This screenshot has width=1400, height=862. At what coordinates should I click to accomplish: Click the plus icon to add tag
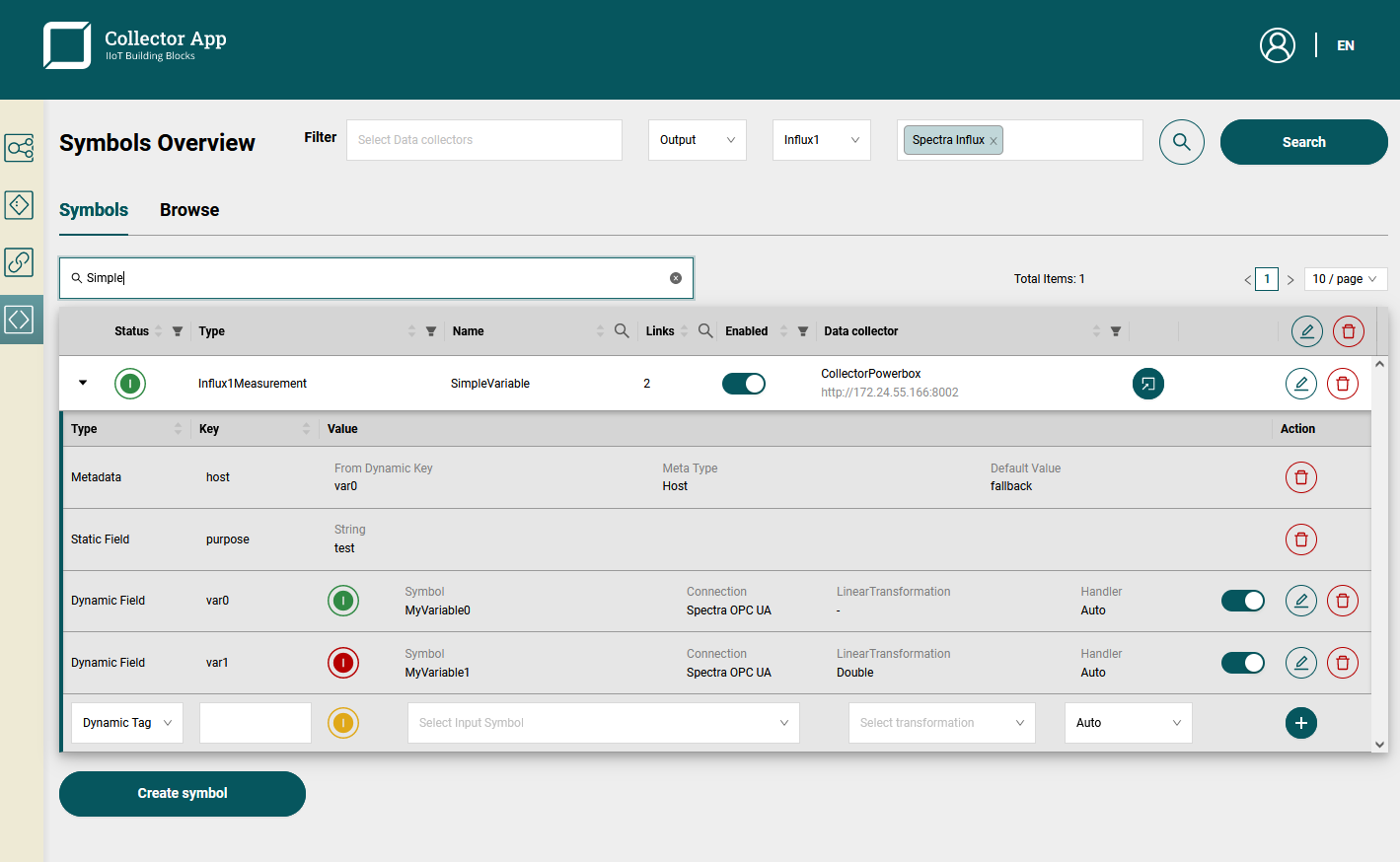tap(1300, 723)
